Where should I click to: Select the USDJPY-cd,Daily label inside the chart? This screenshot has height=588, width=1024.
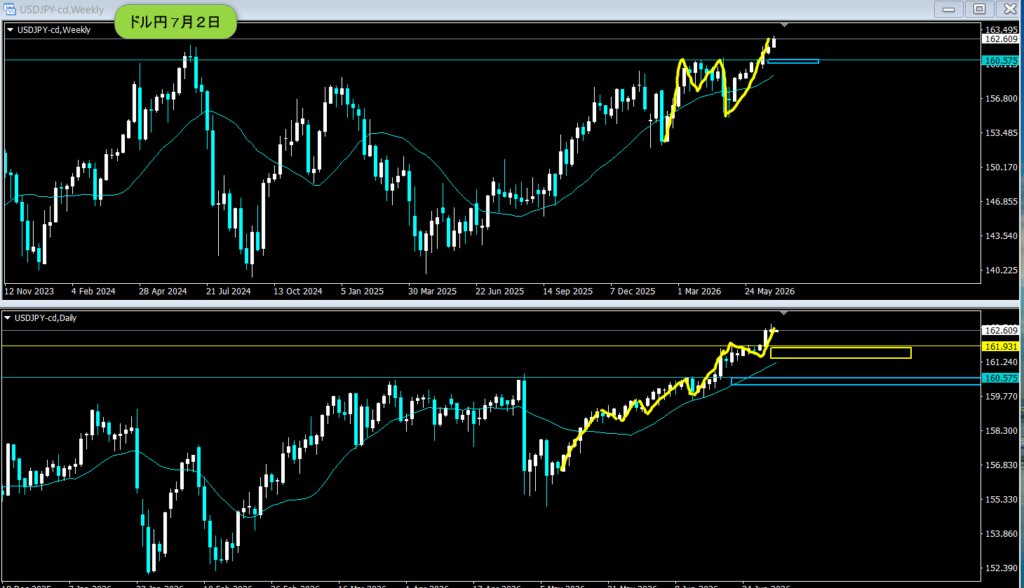point(45,318)
